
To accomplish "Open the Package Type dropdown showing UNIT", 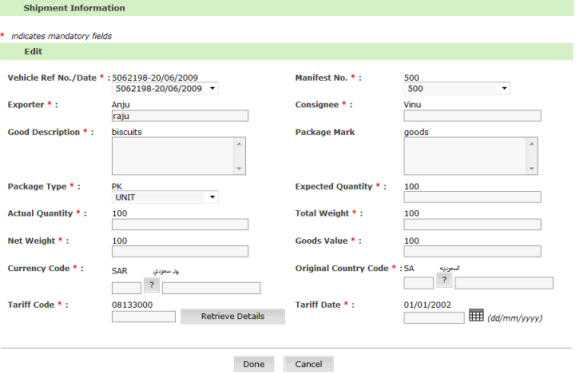I will [x=165, y=197].
